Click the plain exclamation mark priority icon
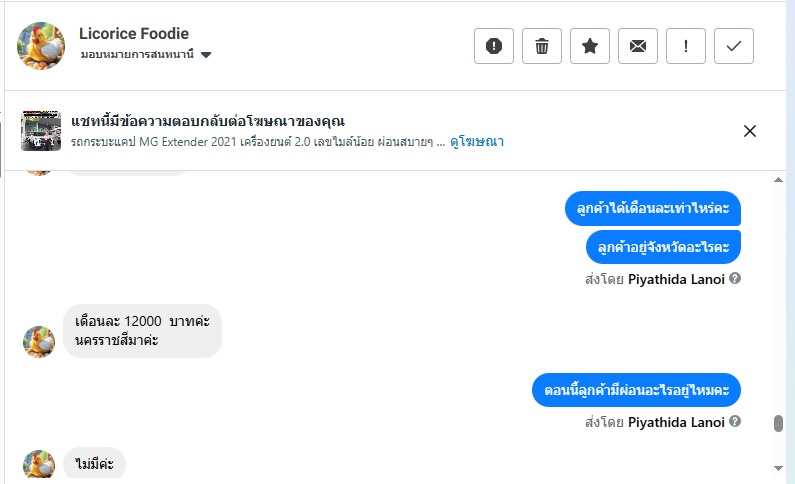 [686, 46]
